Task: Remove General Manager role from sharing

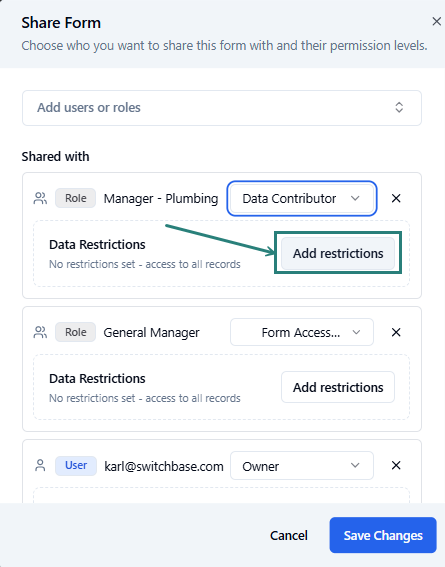Action: click(396, 332)
